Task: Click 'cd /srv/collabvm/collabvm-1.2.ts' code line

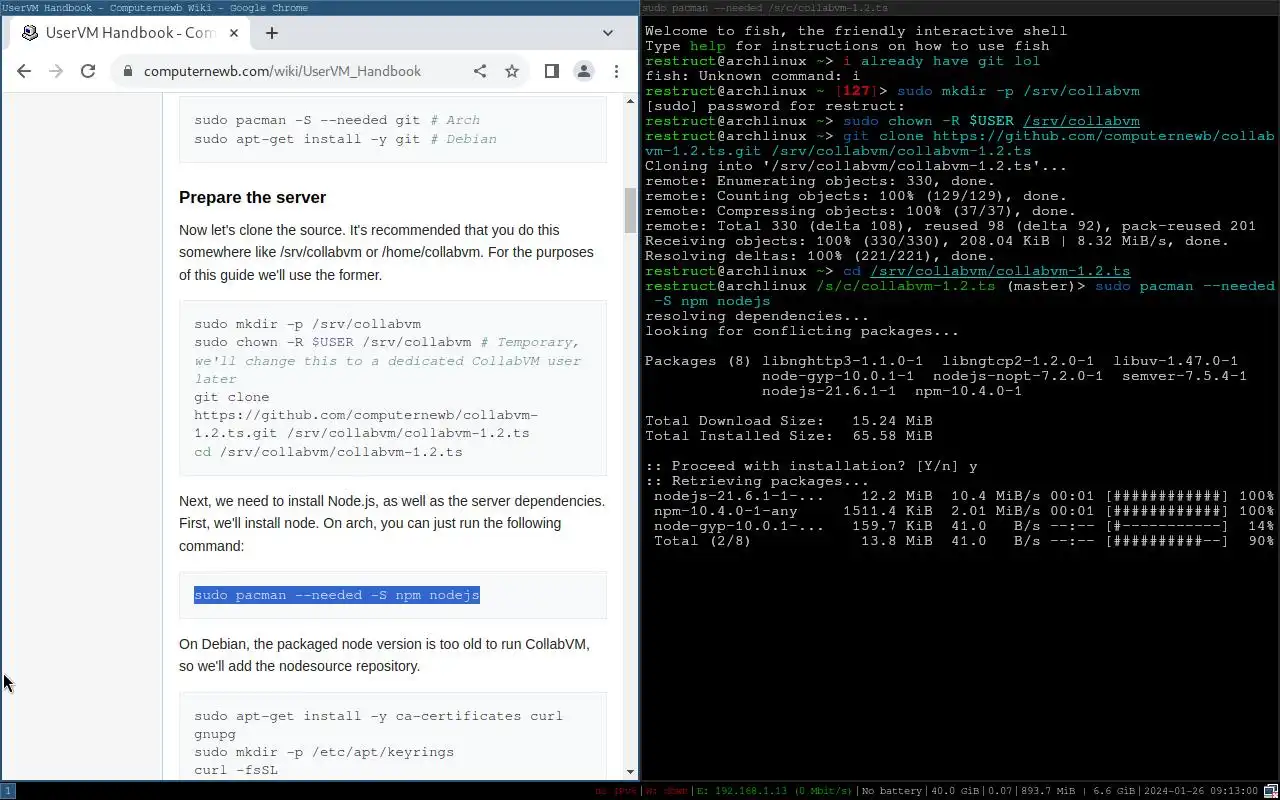Action: pyautogui.click(x=328, y=452)
